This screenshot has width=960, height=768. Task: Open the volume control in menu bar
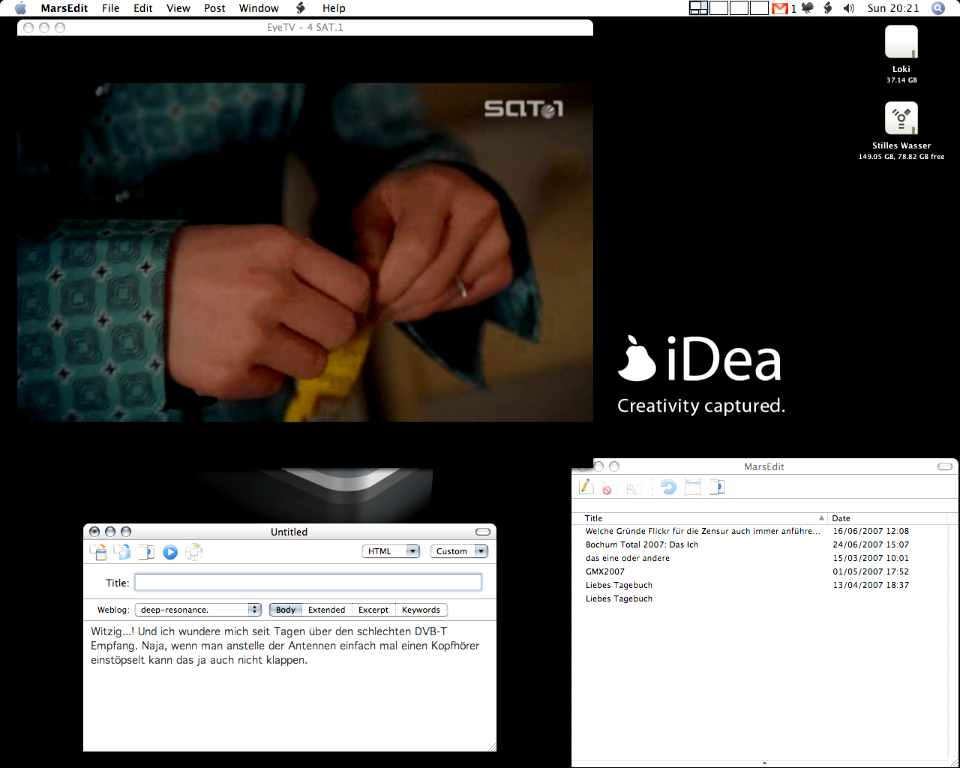coord(849,8)
